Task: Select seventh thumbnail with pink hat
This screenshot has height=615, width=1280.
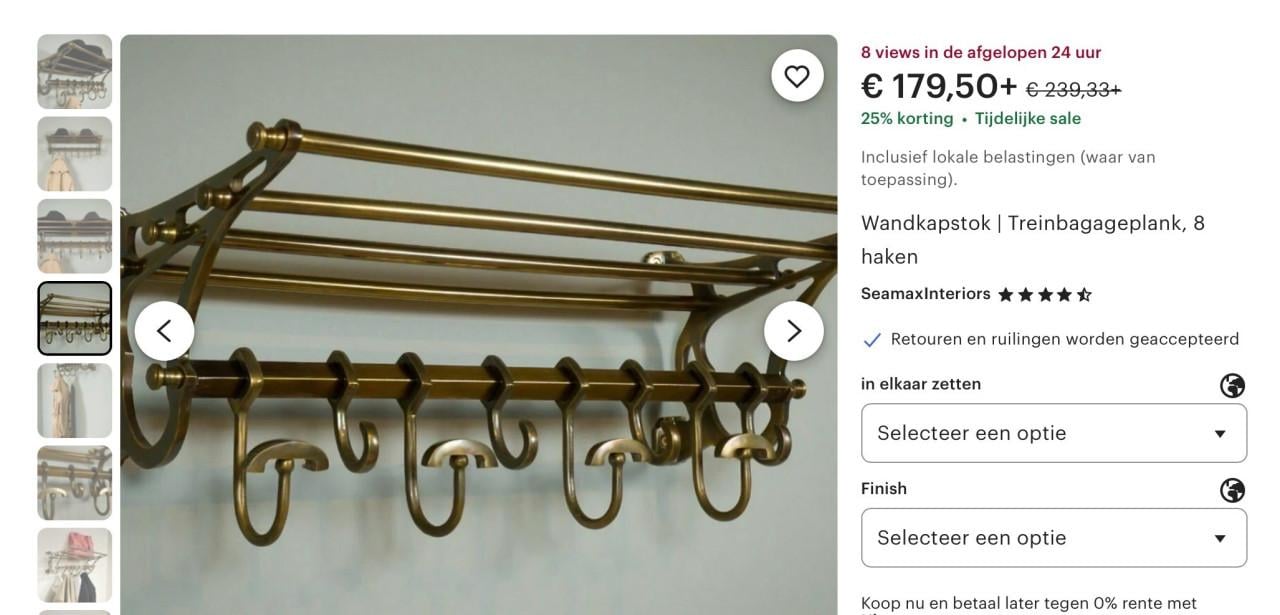Action: coord(75,565)
